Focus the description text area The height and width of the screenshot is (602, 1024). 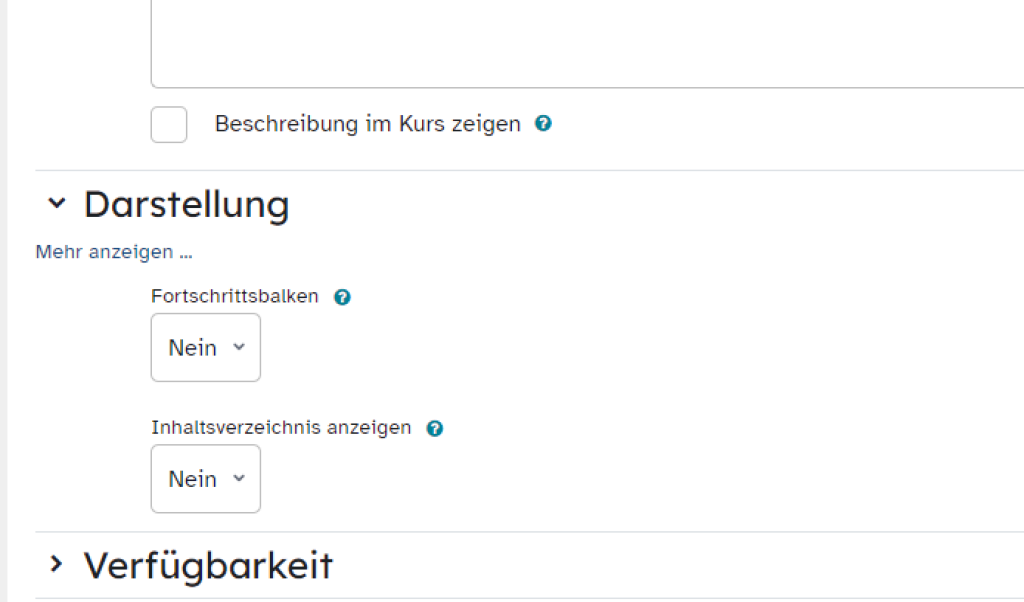(587, 40)
